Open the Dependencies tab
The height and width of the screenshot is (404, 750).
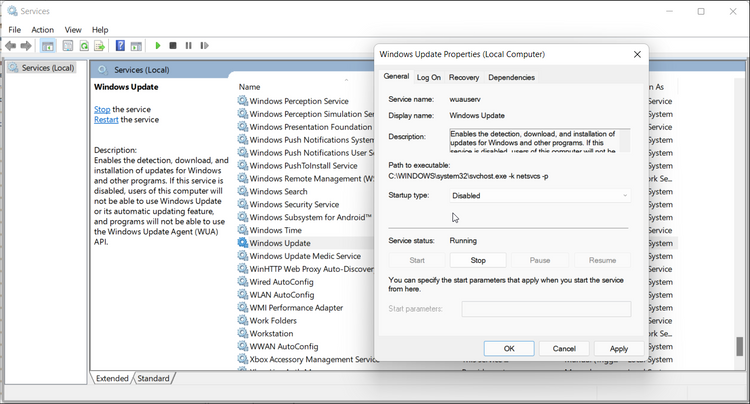[511, 77]
